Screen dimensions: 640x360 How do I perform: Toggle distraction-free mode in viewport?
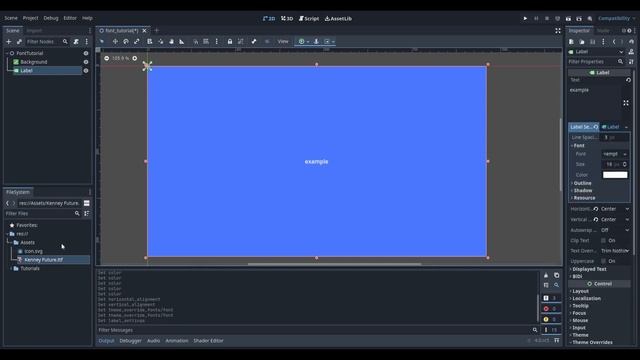(x=558, y=31)
